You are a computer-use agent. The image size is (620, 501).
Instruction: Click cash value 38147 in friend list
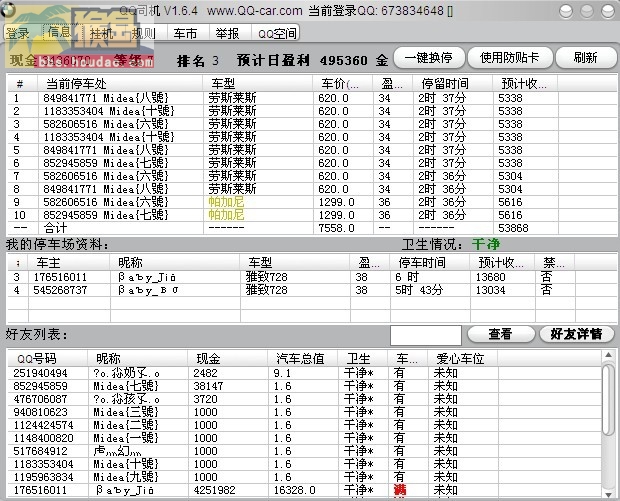pyautogui.click(x=208, y=386)
